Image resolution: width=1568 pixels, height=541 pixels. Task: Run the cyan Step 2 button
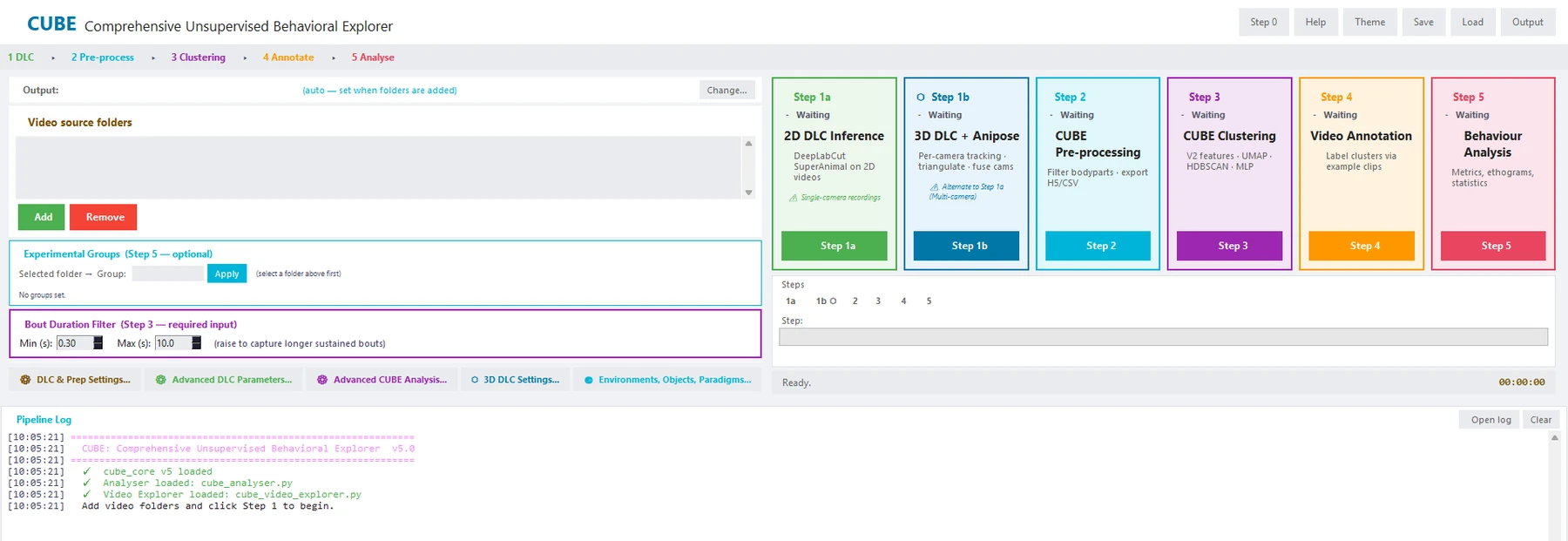tap(1098, 246)
